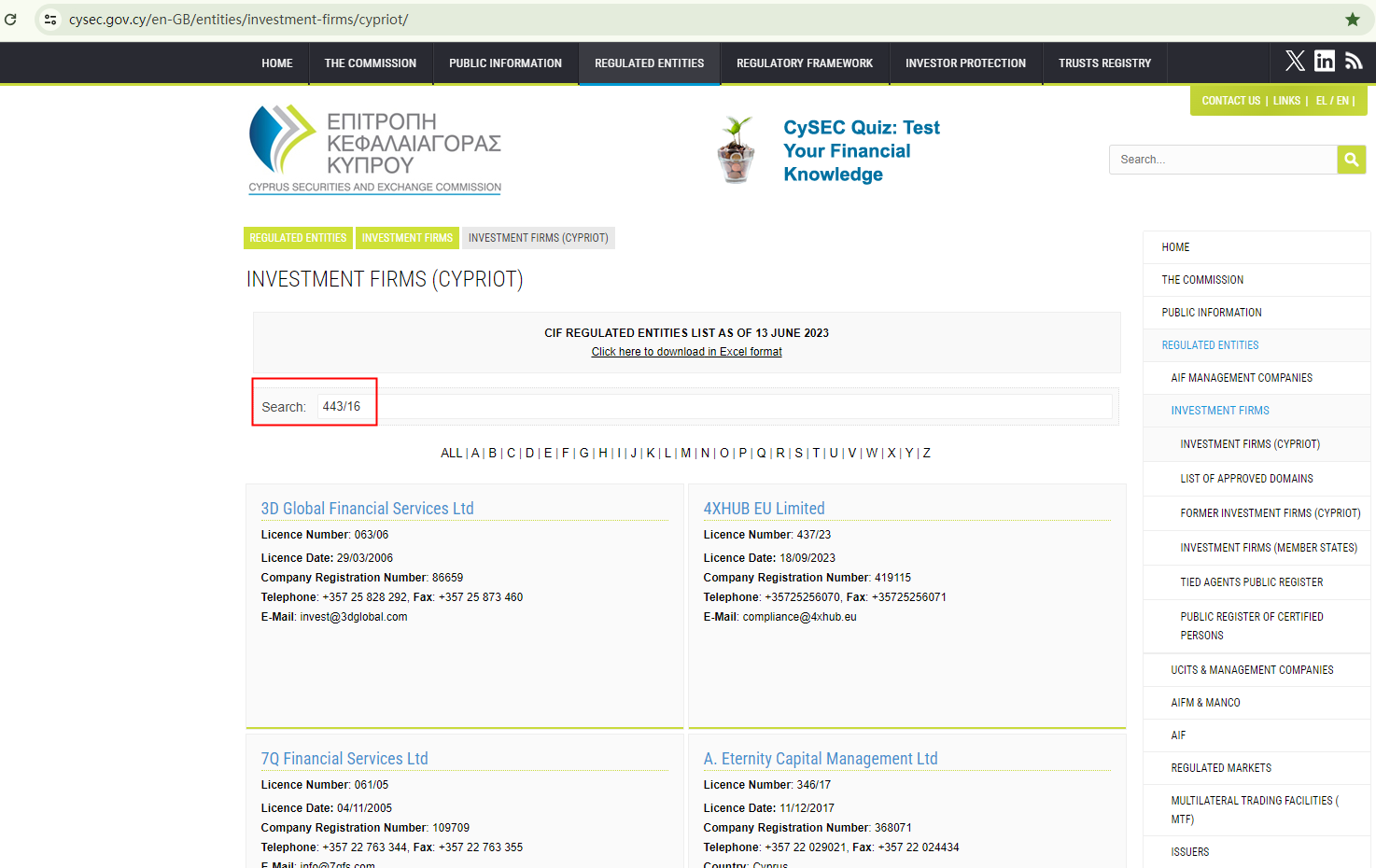Viewport: 1376px width, 868px height.
Task: Open ISSUERS sidebar item
Action: coord(1257,852)
